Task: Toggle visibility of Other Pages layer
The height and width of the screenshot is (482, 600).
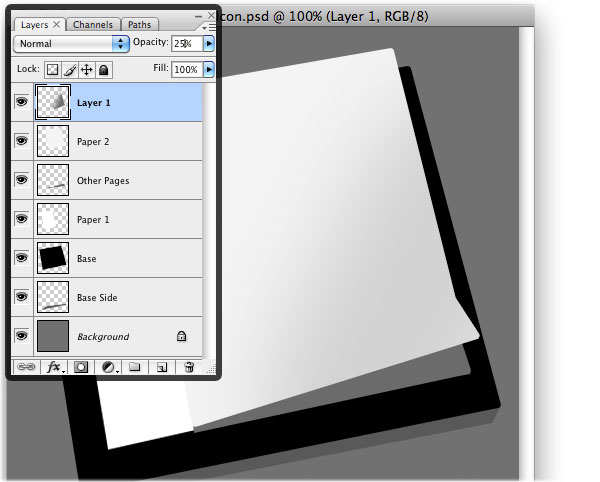Action: [22, 180]
